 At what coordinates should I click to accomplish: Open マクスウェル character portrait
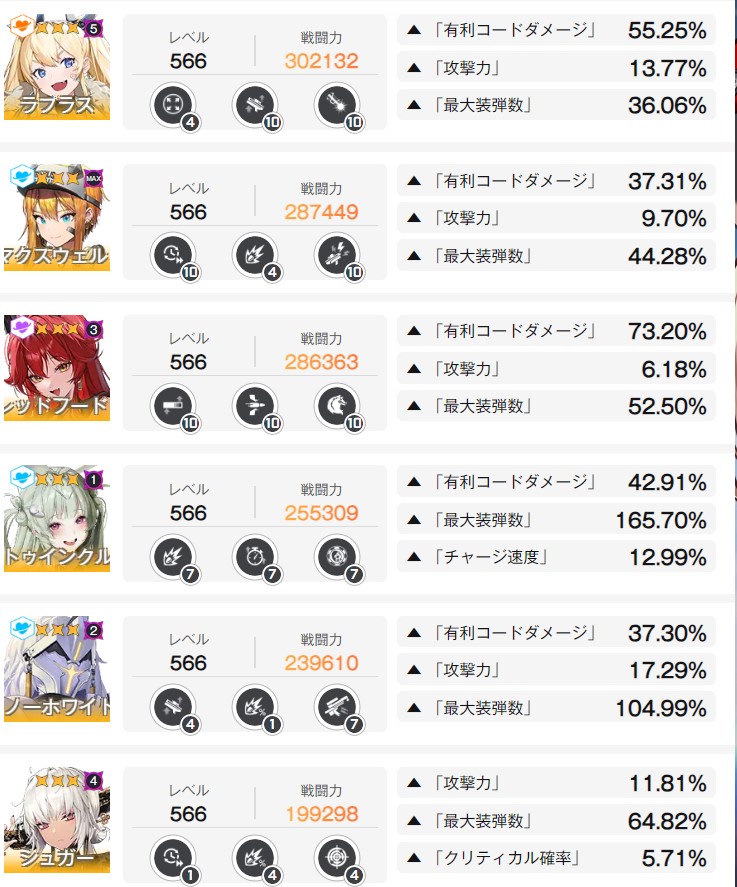(x=57, y=217)
